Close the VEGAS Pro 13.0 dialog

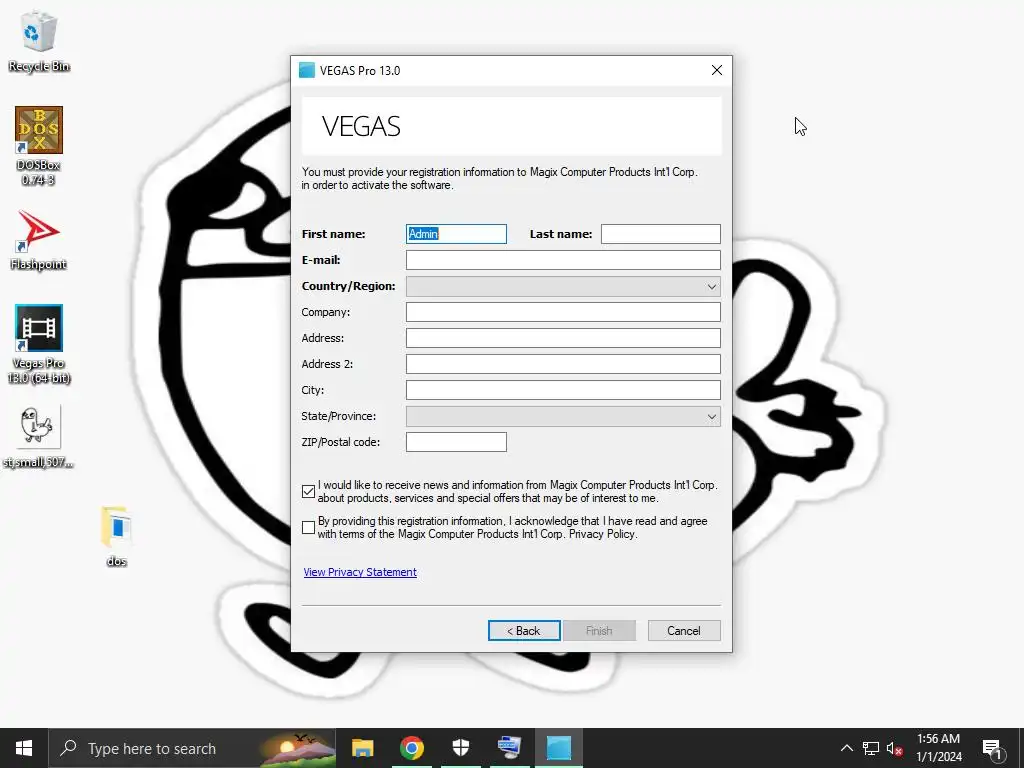click(716, 70)
